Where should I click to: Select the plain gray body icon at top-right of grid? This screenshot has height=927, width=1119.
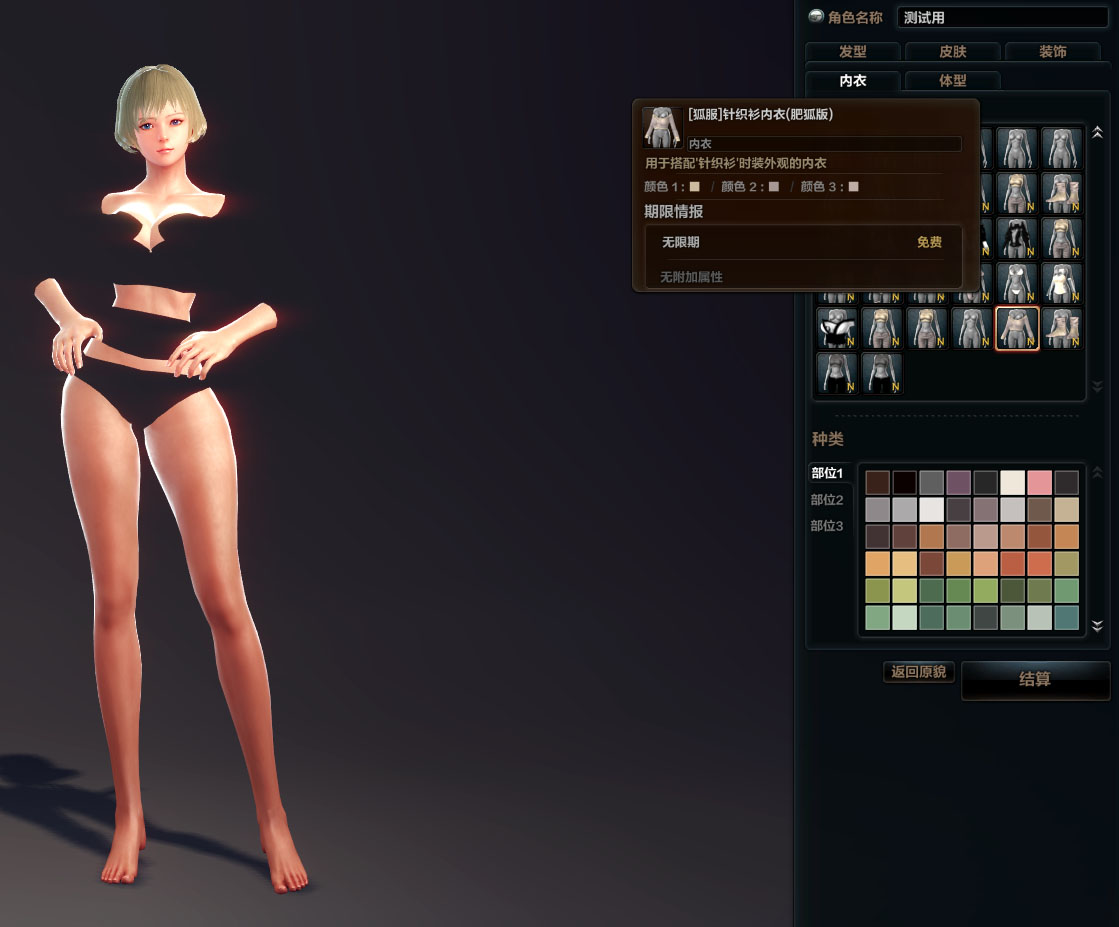pyautogui.click(x=1061, y=148)
